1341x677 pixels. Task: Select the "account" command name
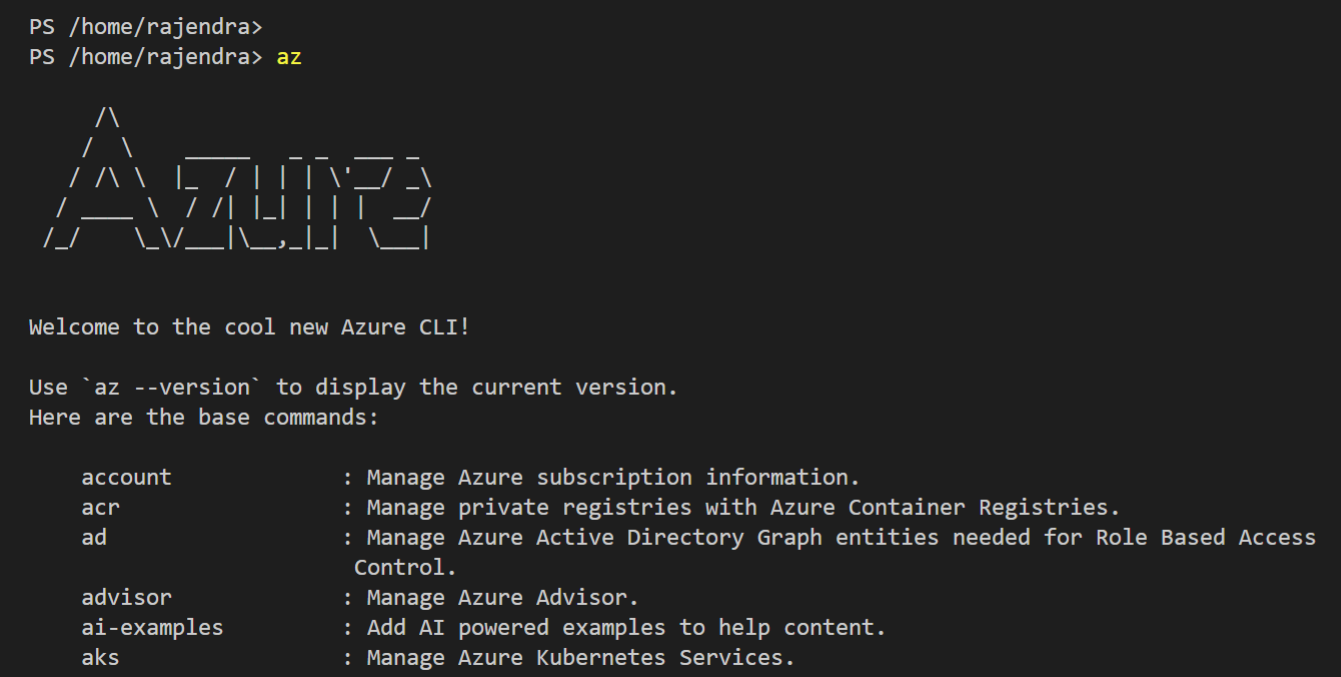click(126, 477)
